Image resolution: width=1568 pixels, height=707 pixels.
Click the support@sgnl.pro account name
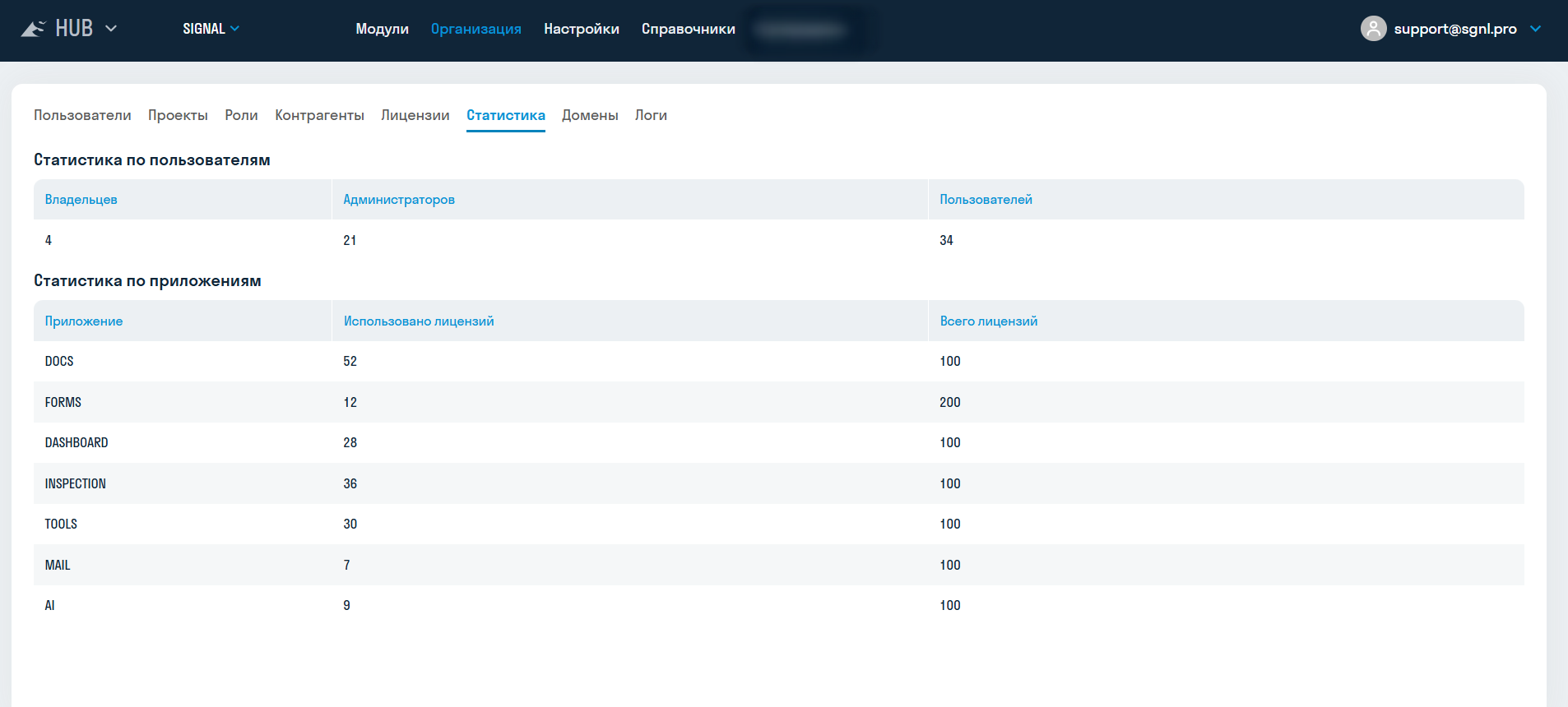click(x=1455, y=29)
